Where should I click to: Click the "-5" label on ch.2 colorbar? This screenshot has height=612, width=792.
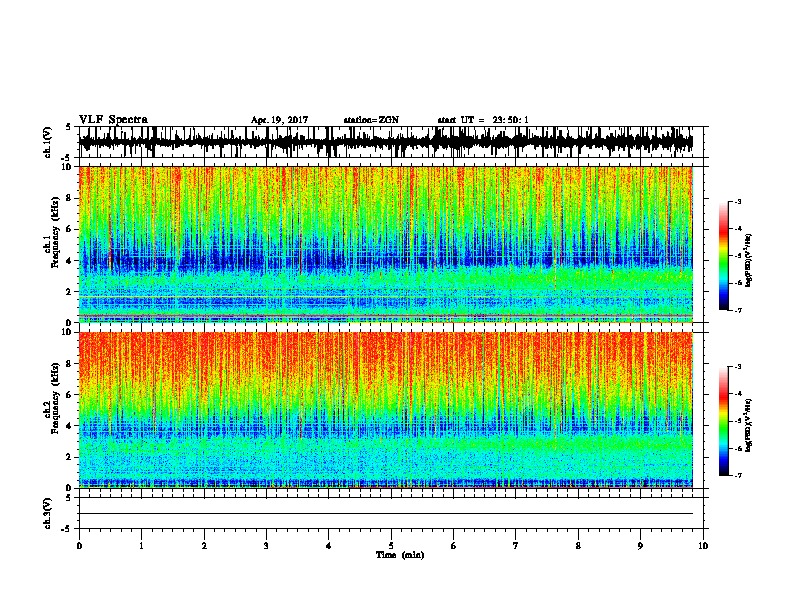738,421
